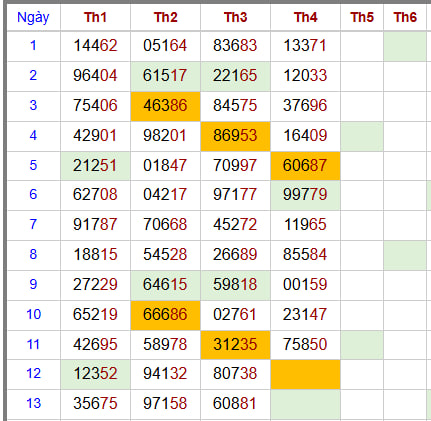Click the Th4 column header

pyautogui.click(x=305, y=17)
